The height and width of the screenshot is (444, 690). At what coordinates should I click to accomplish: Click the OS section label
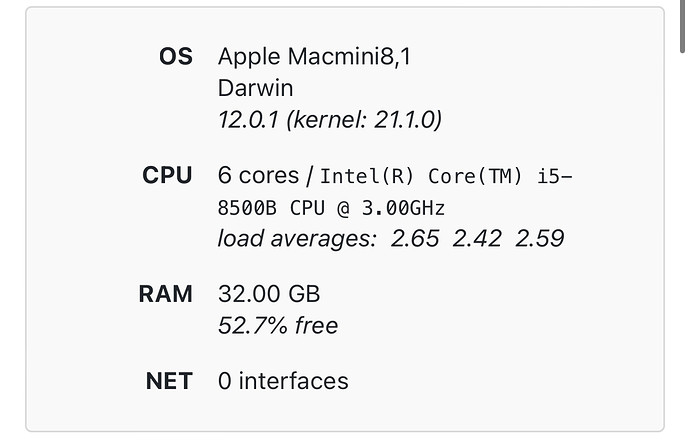click(175, 57)
